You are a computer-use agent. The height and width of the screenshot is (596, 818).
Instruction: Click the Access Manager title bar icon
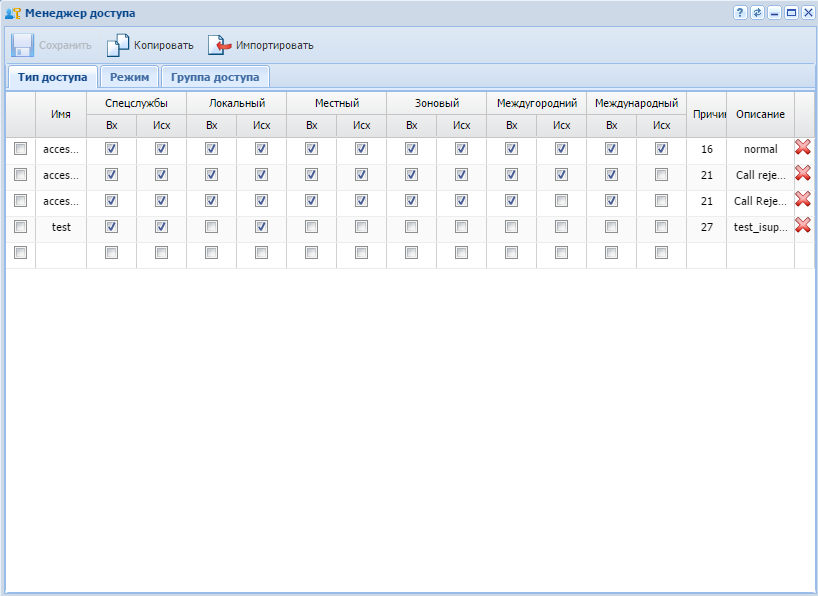point(13,13)
